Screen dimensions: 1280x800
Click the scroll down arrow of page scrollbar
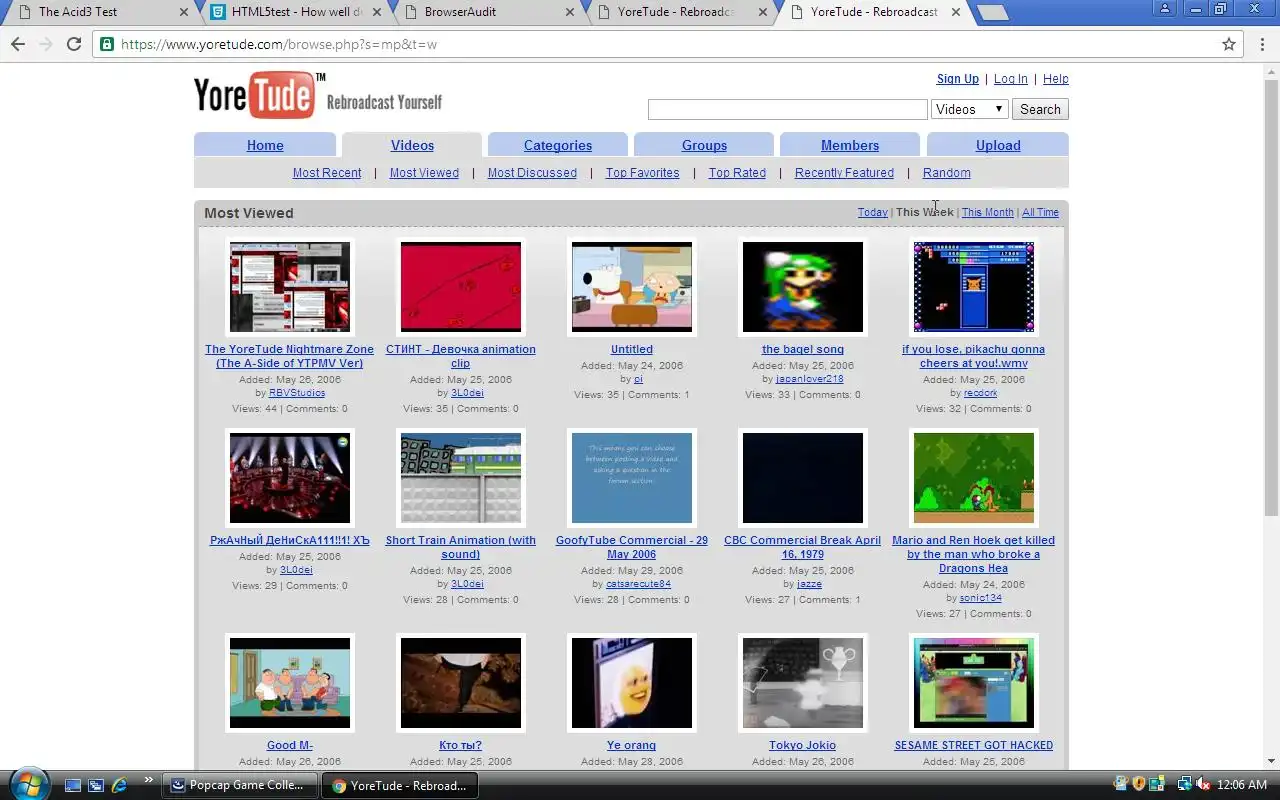pyautogui.click(x=1272, y=760)
